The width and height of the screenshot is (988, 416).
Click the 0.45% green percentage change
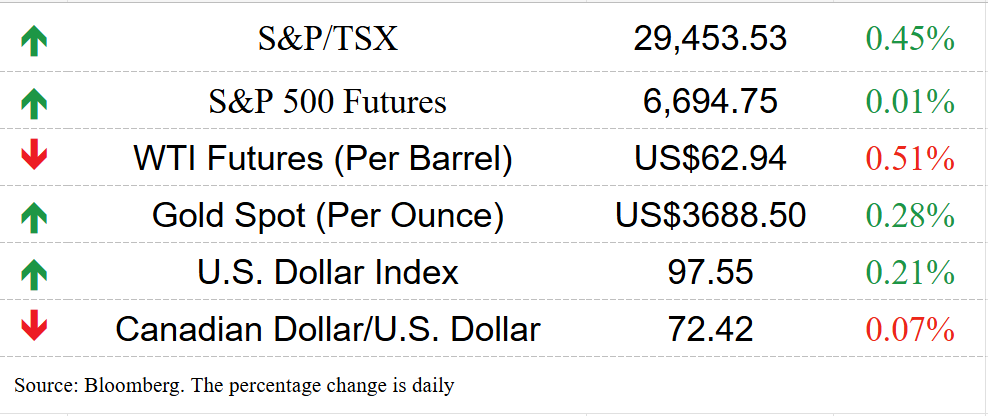tap(910, 39)
